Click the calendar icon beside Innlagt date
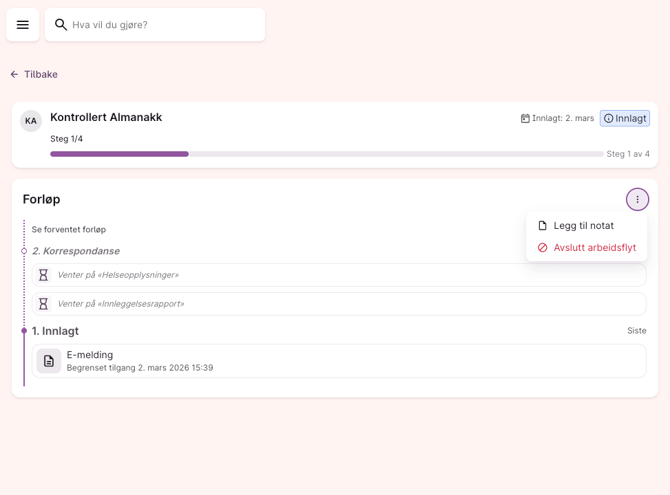The image size is (670, 495). pos(525,118)
